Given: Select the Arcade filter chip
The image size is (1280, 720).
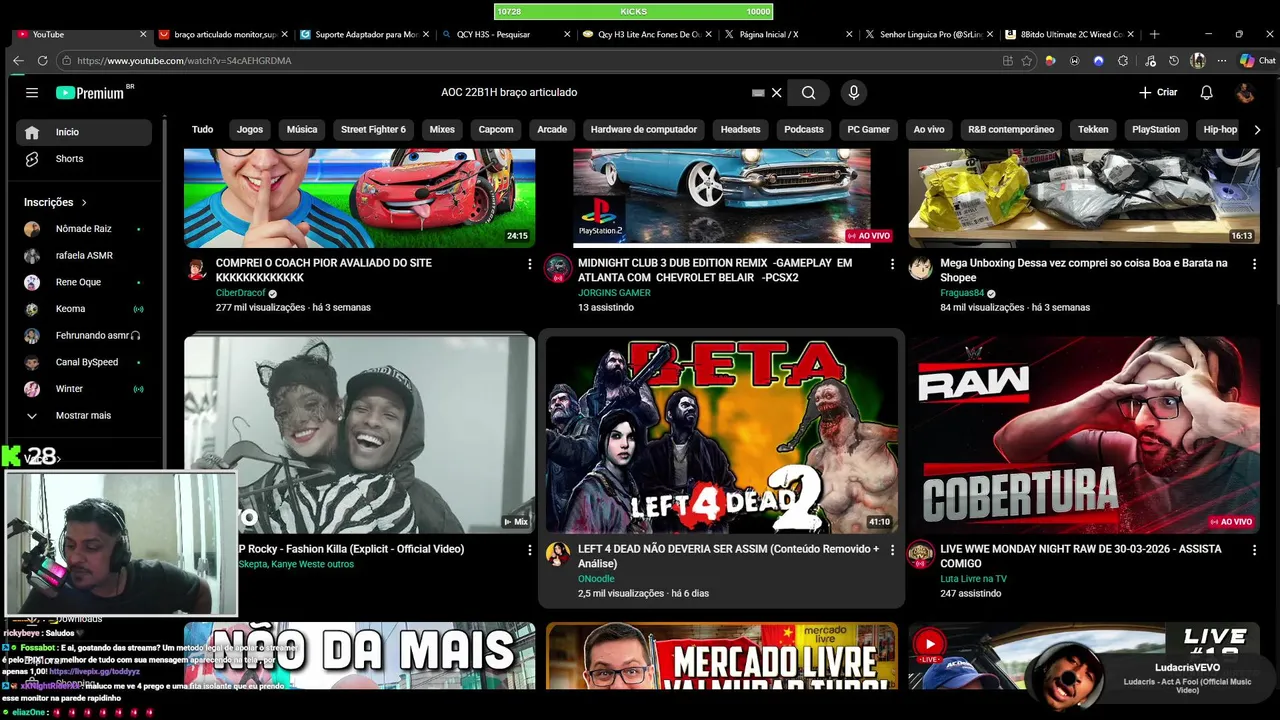Looking at the screenshot, I should tap(552, 129).
